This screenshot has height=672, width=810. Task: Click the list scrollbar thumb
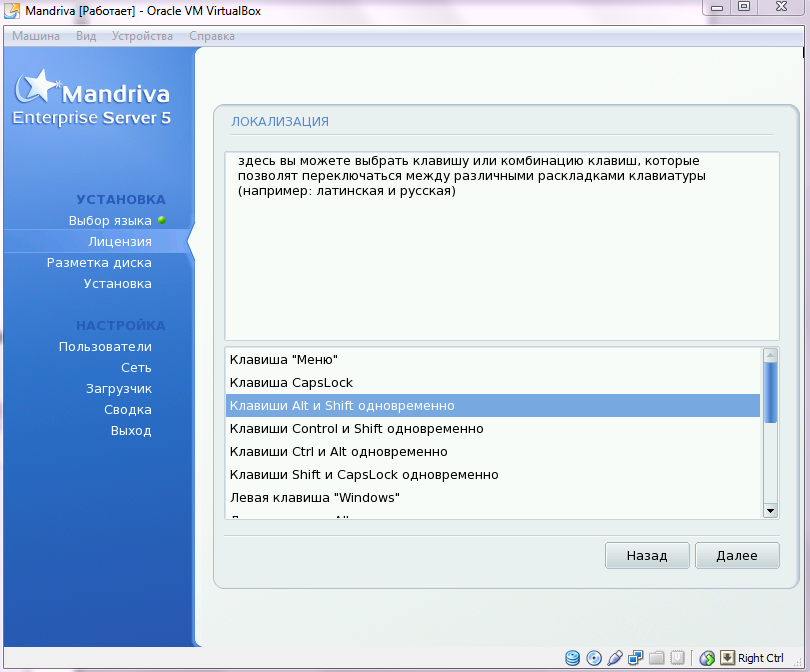[770, 393]
